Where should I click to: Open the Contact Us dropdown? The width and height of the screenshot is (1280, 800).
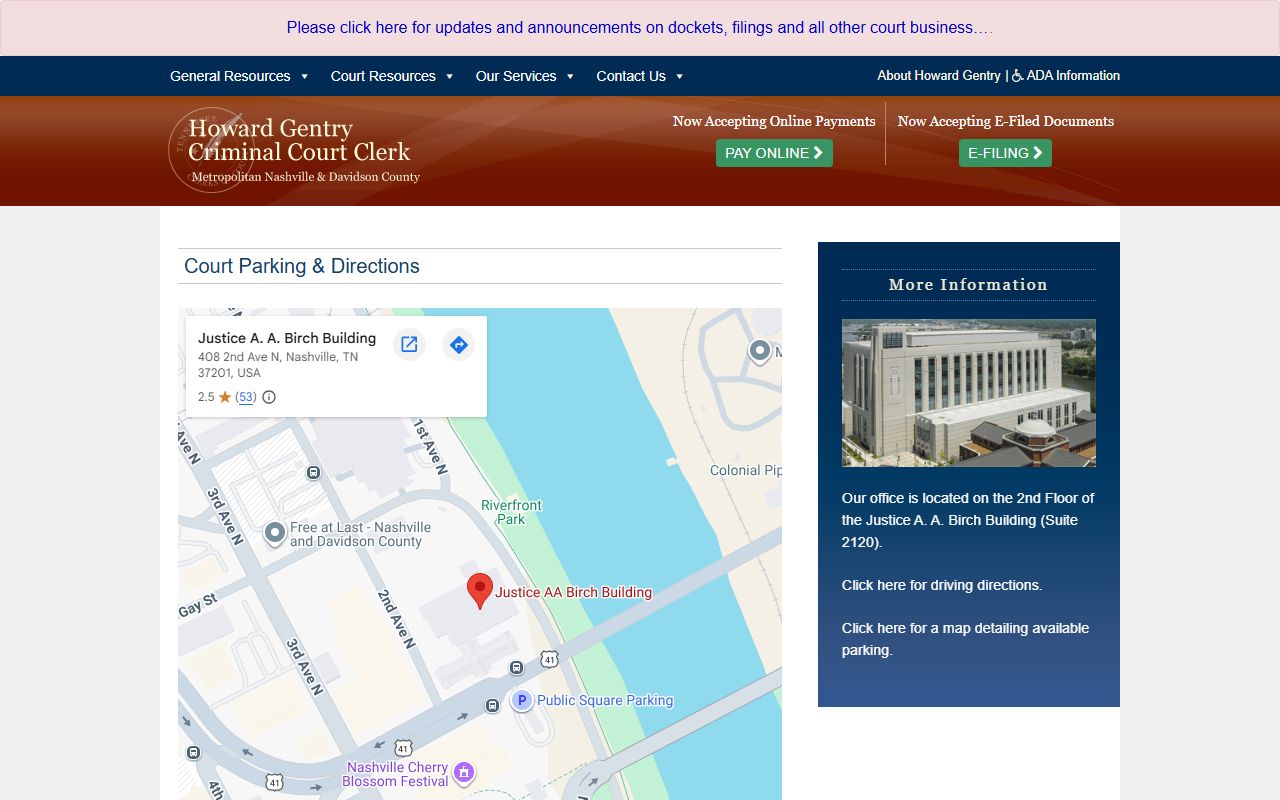click(640, 76)
